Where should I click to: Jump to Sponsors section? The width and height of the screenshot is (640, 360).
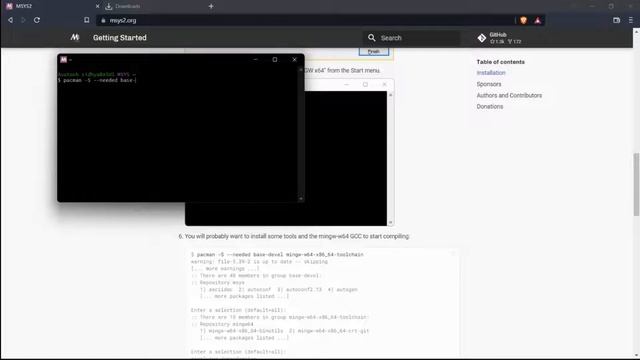tap(489, 84)
